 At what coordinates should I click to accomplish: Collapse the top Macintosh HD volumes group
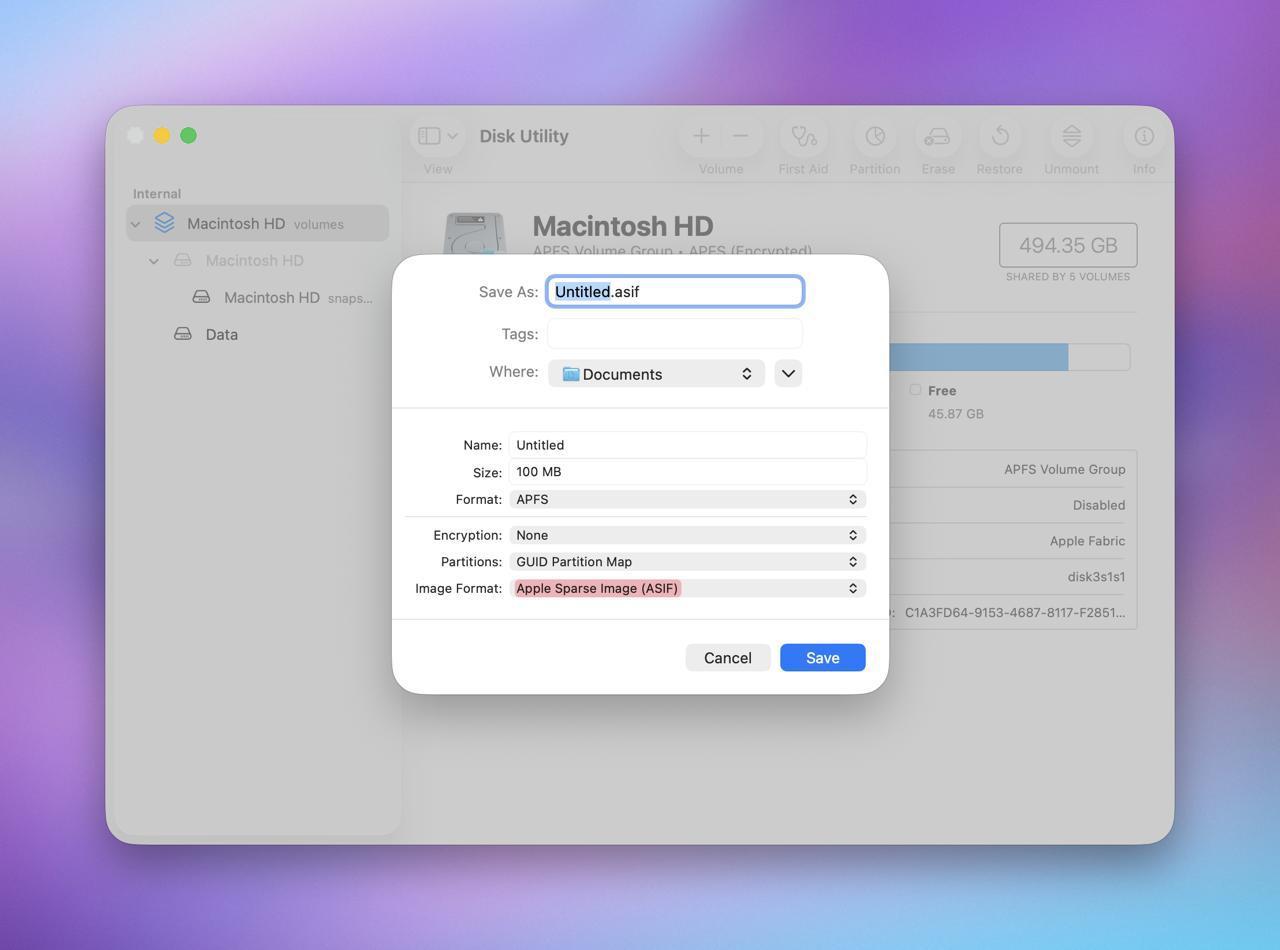(x=136, y=224)
